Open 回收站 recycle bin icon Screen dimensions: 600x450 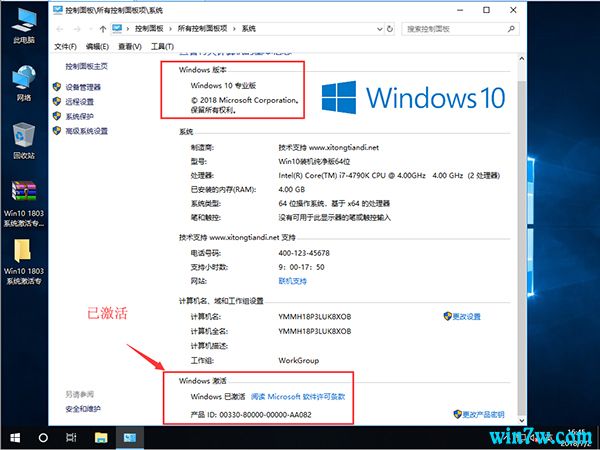coord(24,141)
